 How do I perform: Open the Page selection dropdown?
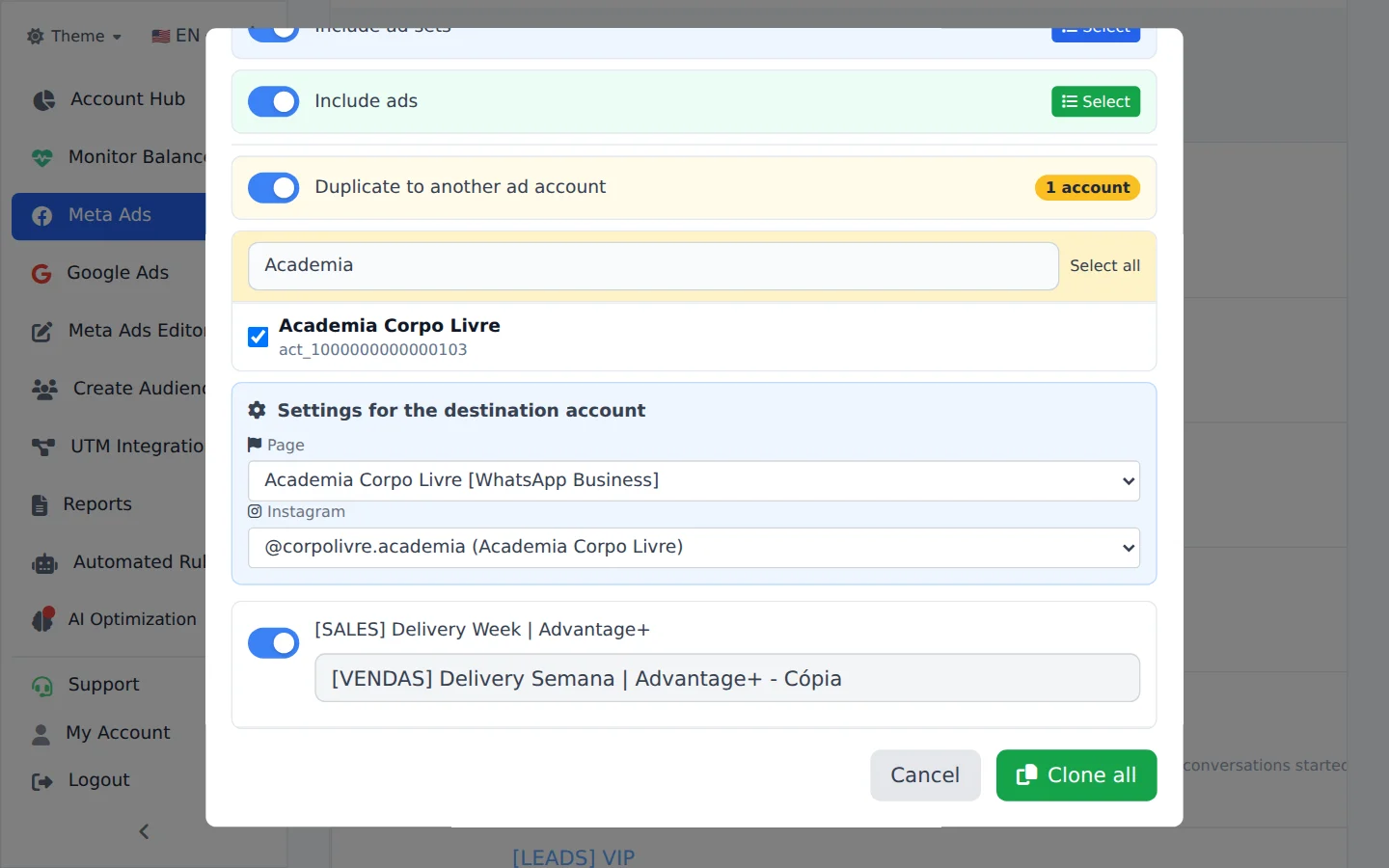tap(694, 480)
